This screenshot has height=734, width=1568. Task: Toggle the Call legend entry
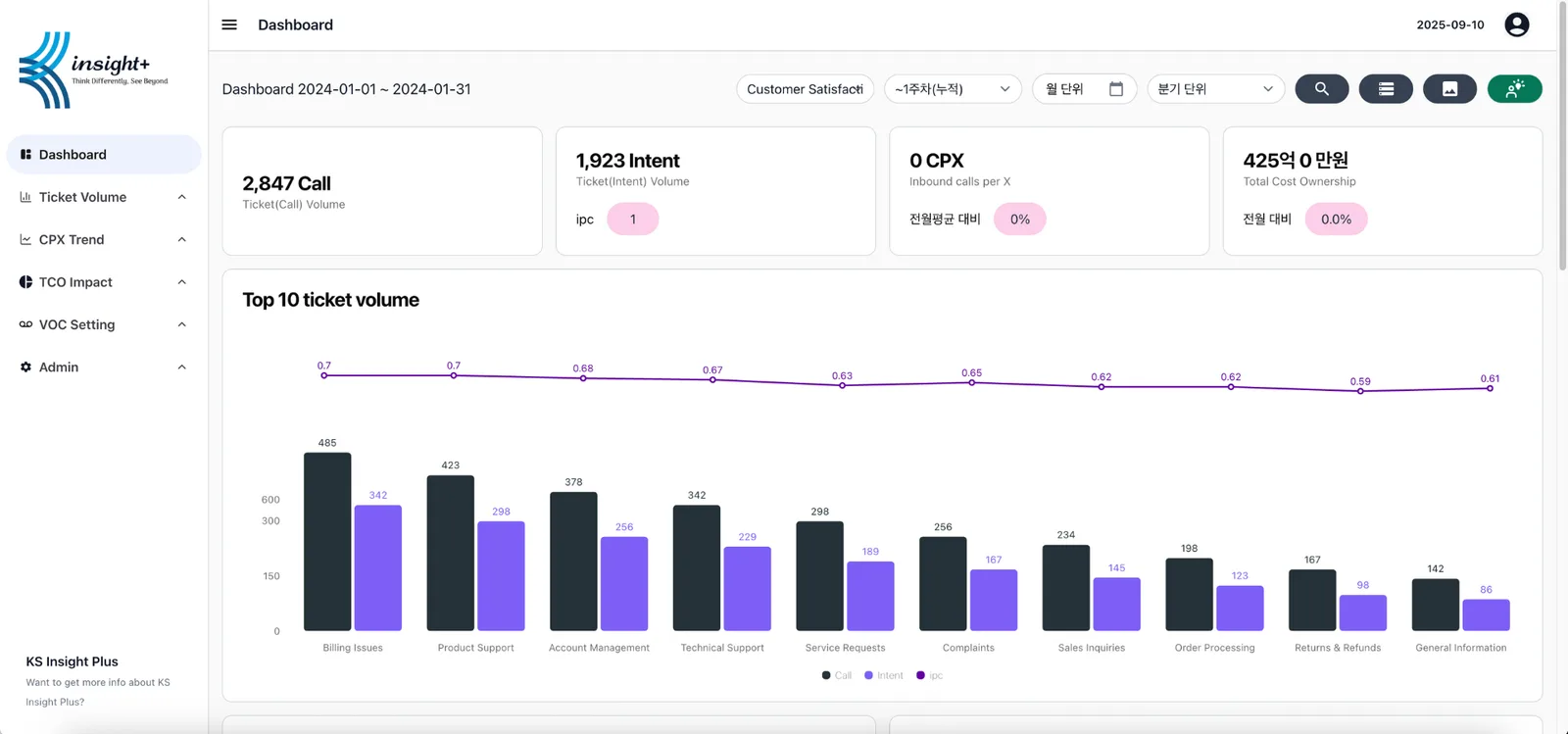837,675
